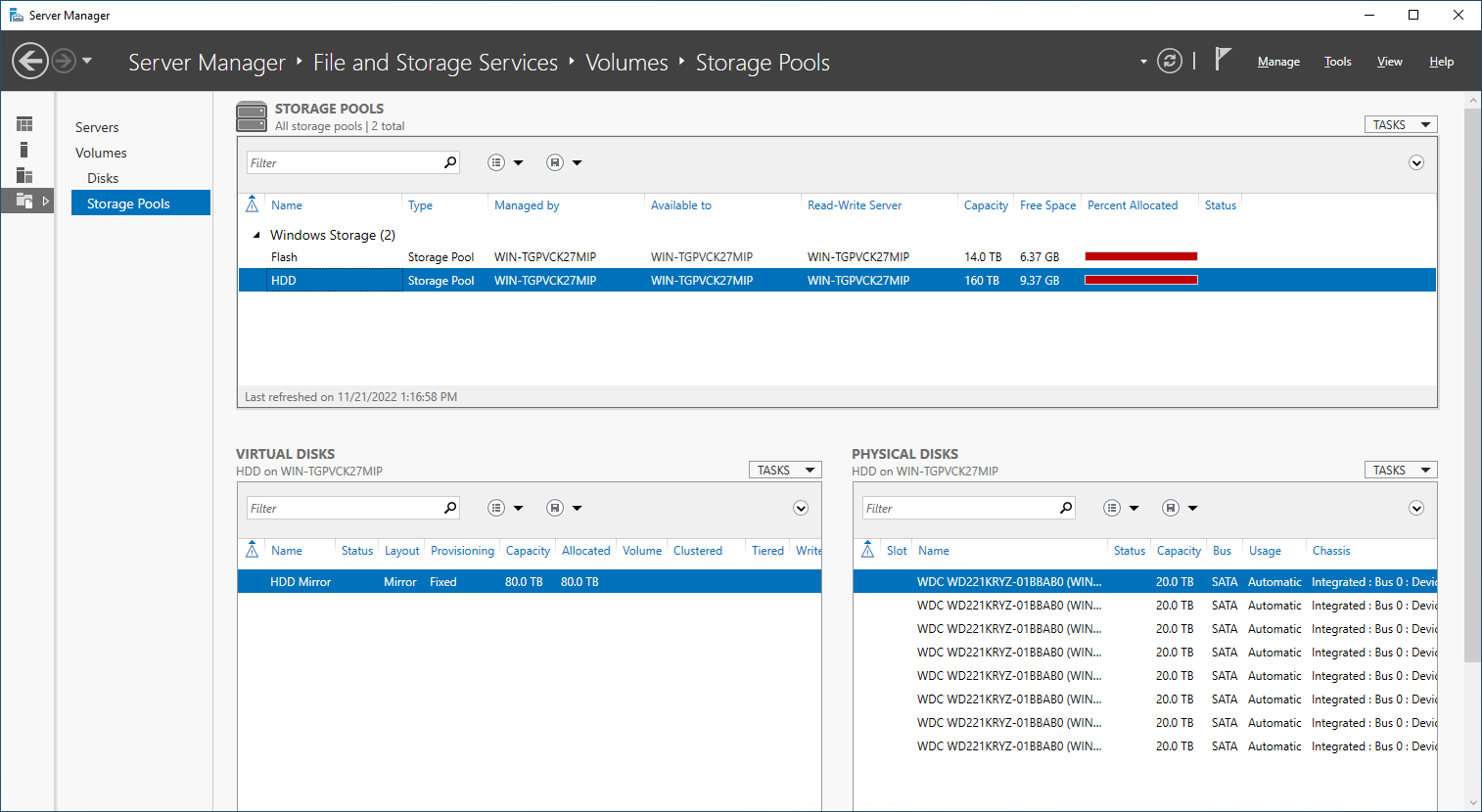
Task: Click search icon in Virtual Disks filter
Action: point(450,508)
